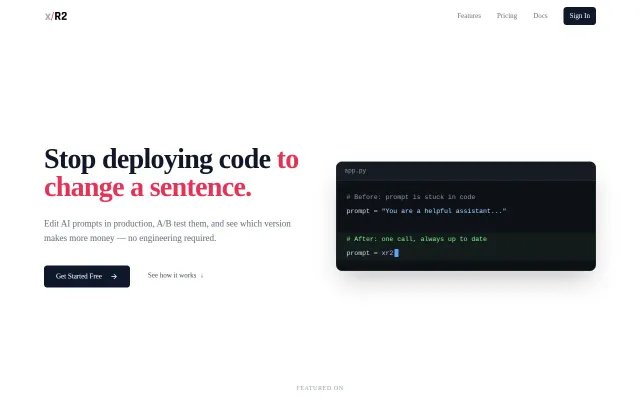This screenshot has height=400, width=640.
Task: Click the 'You are a helpful assistant...' code line
Action: pos(426,211)
